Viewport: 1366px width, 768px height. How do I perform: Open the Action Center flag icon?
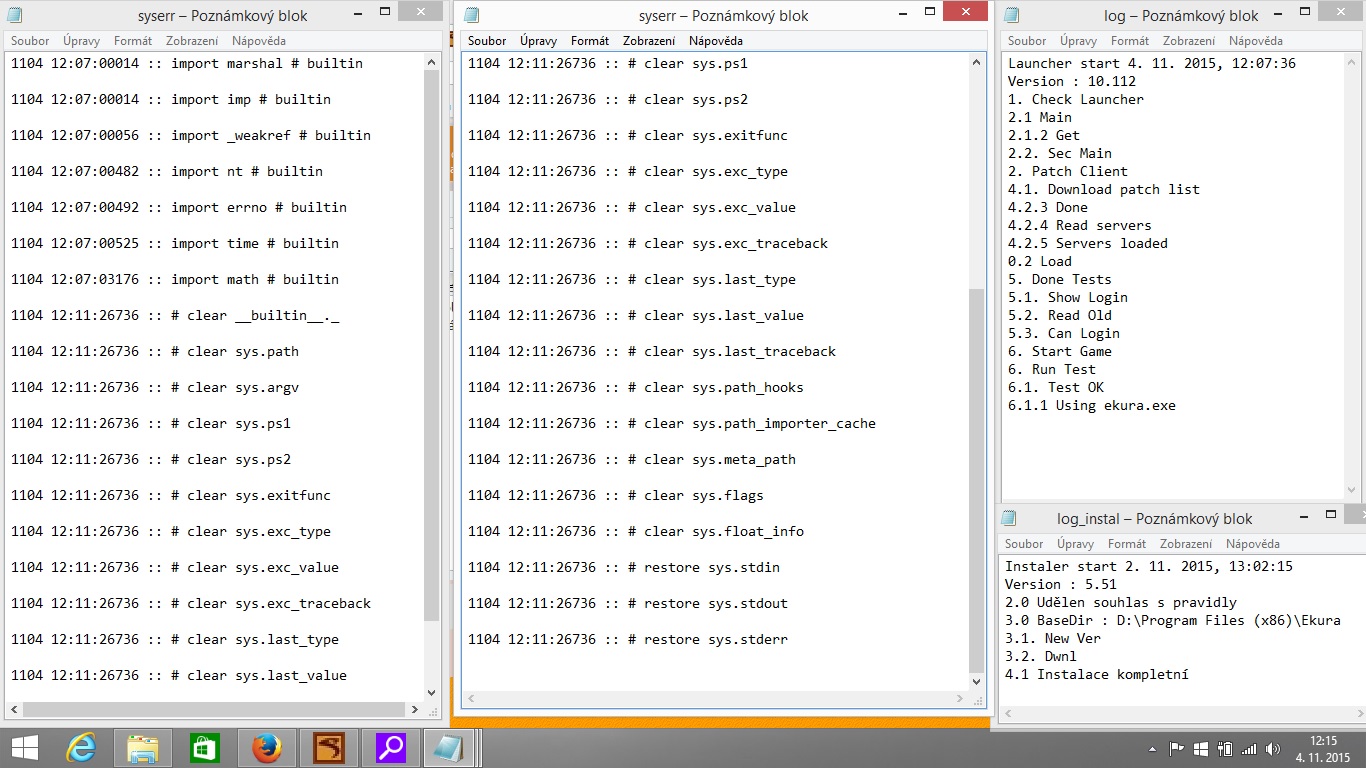tap(1177, 748)
